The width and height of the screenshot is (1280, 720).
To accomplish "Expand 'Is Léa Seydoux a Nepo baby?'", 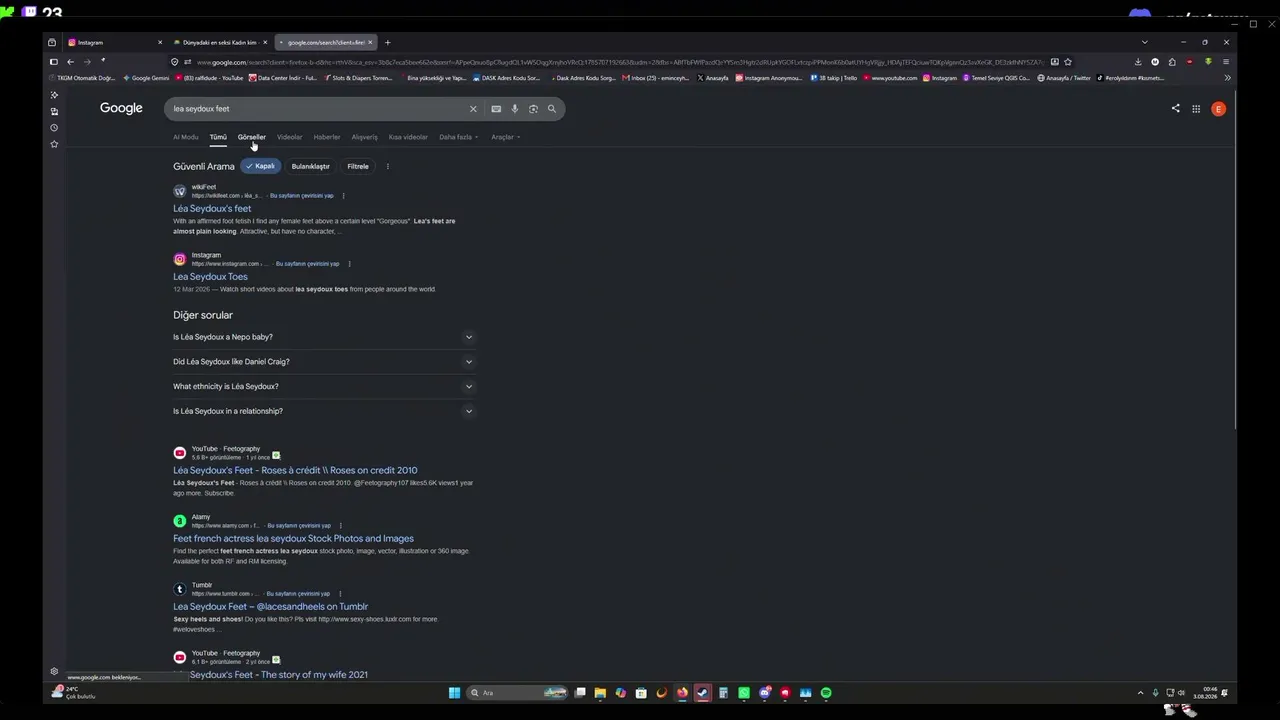I will click(323, 337).
